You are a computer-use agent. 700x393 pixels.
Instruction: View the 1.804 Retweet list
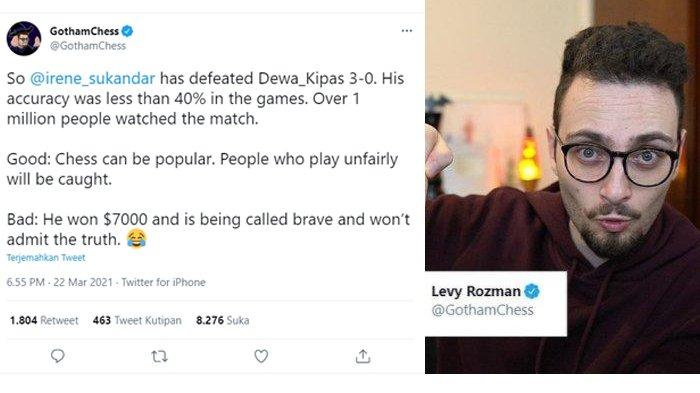[44, 320]
